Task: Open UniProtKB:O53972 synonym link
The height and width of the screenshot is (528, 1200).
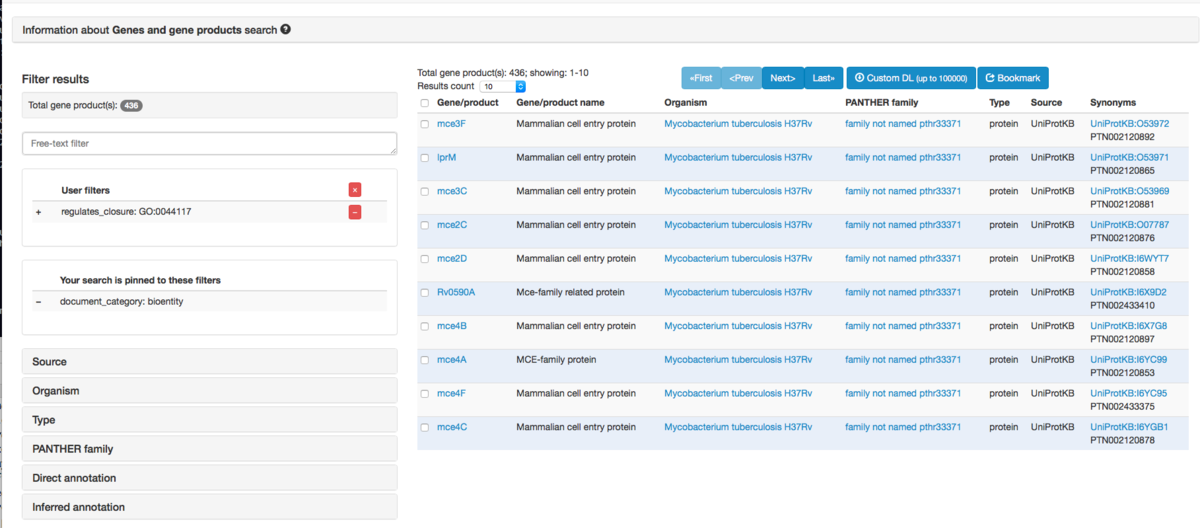Action: (x=1129, y=124)
